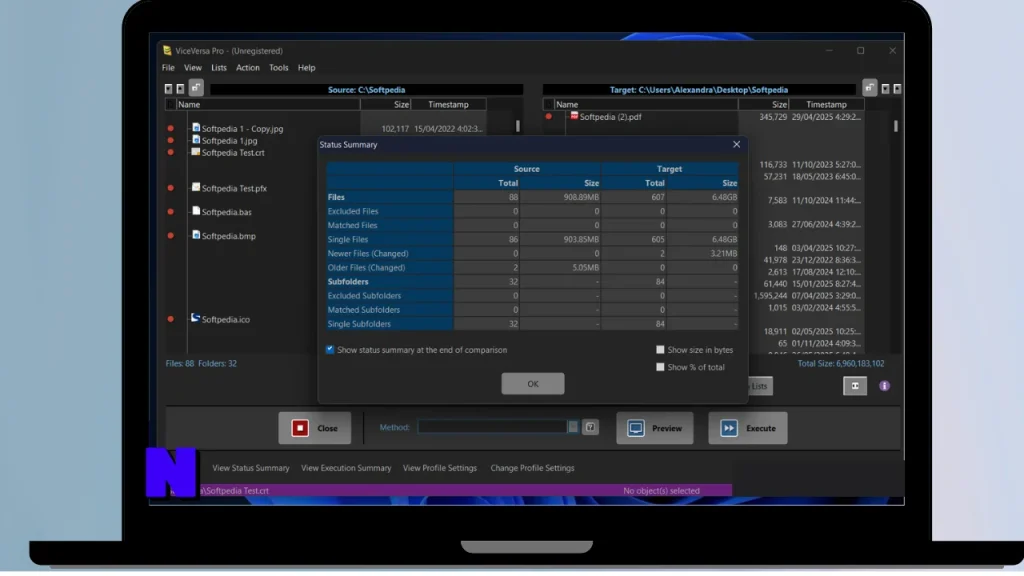
Task: Select Softpedia.bmp in source list
Action: coord(229,236)
